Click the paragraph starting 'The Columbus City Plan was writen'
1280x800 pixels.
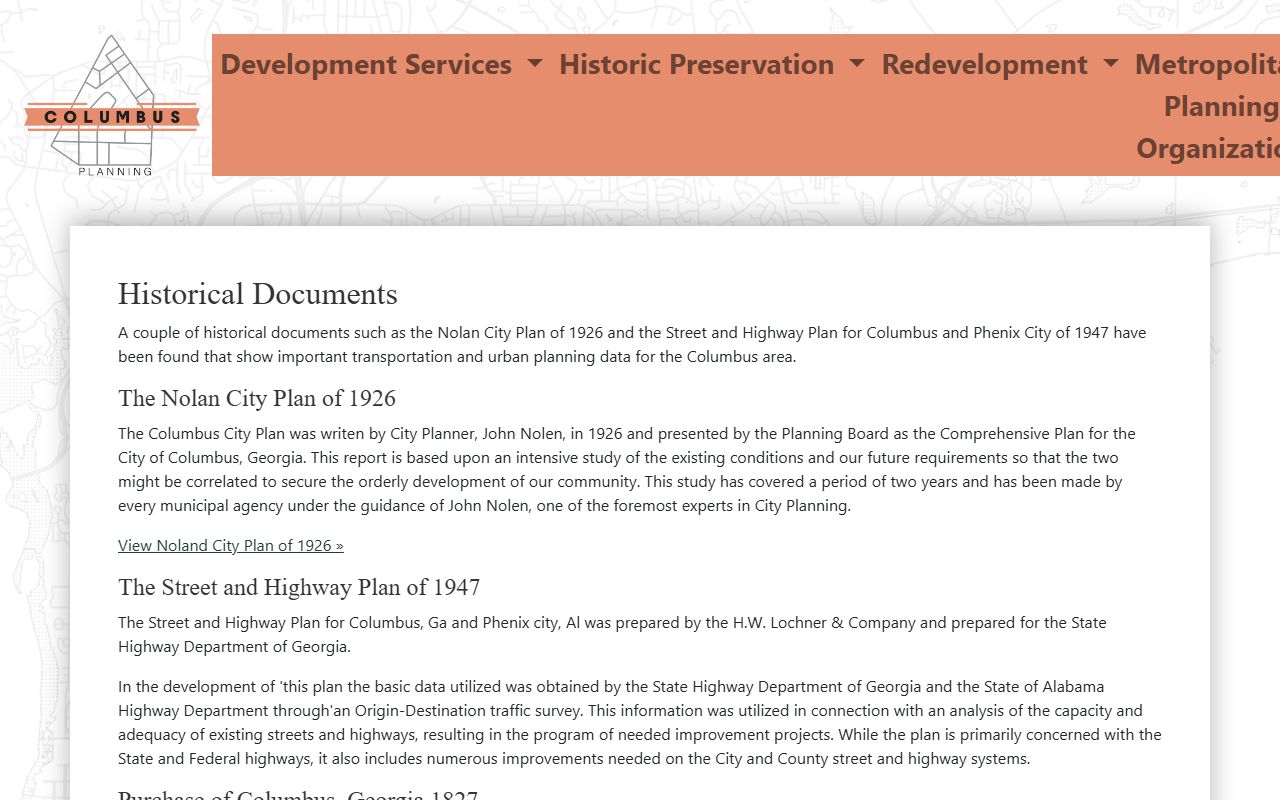pyautogui.click(x=640, y=470)
